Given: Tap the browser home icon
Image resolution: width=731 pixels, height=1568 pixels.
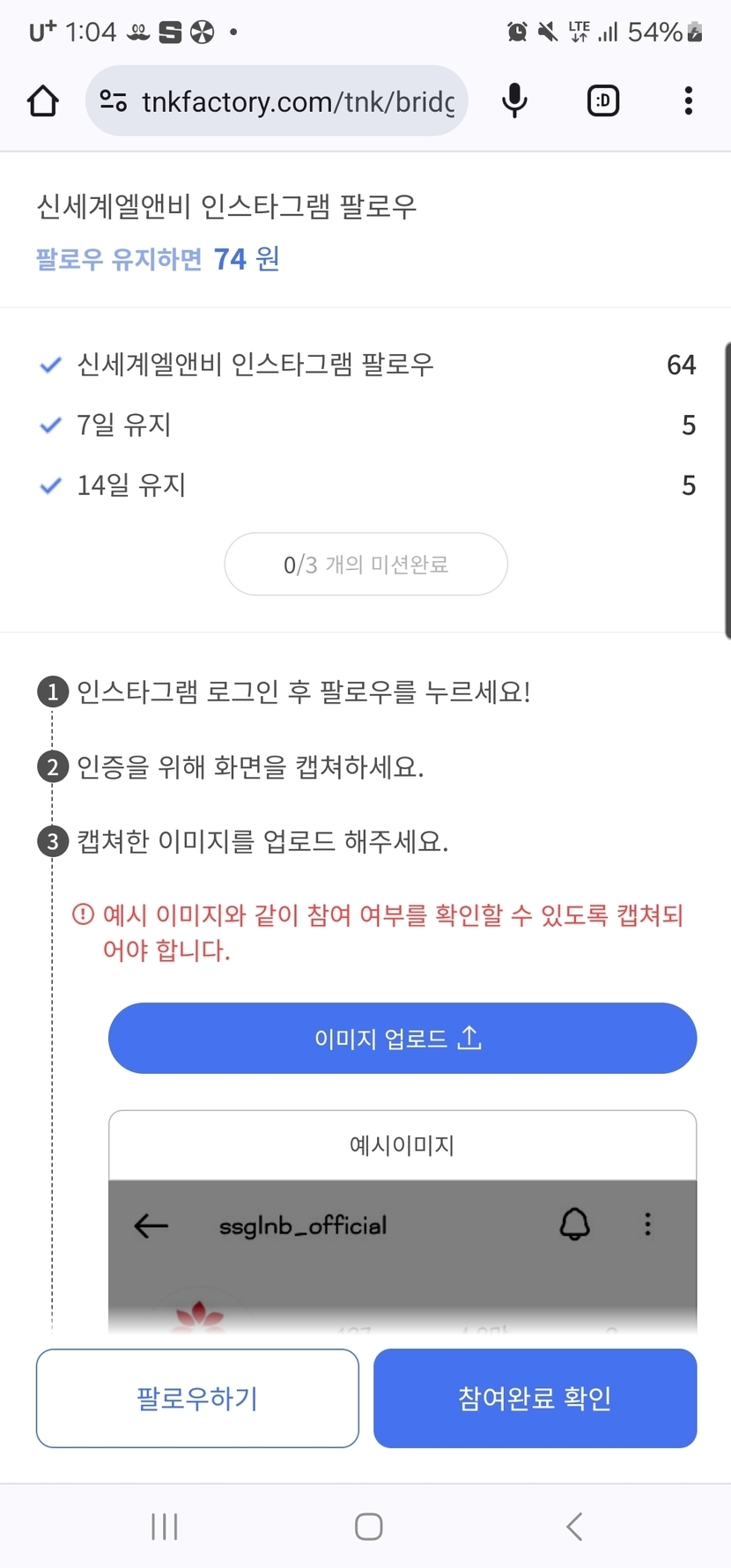Looking at the screenshot, I should coord(43,101).
